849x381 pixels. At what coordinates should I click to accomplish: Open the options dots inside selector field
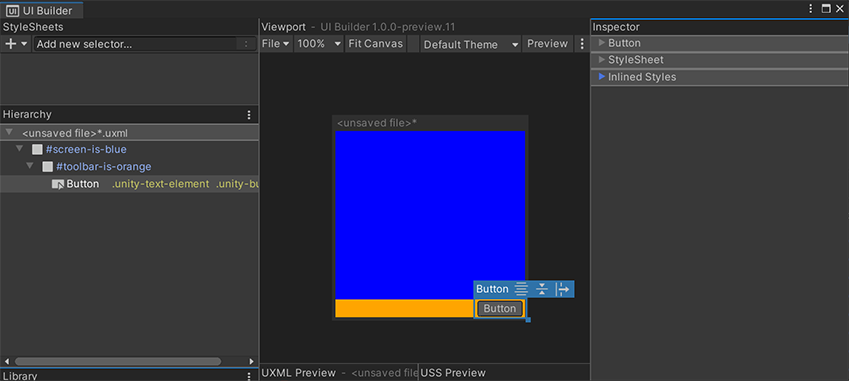tap(246, 44)
